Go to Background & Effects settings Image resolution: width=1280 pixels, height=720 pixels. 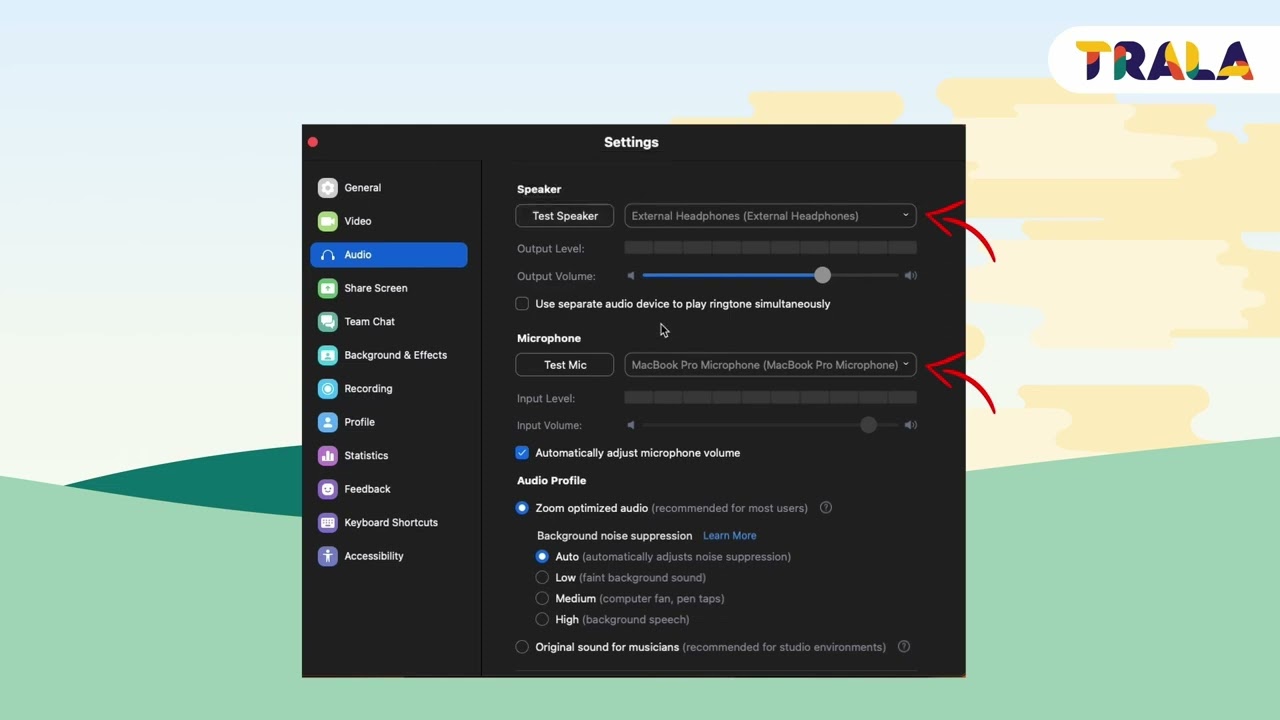tap(389, 355)
